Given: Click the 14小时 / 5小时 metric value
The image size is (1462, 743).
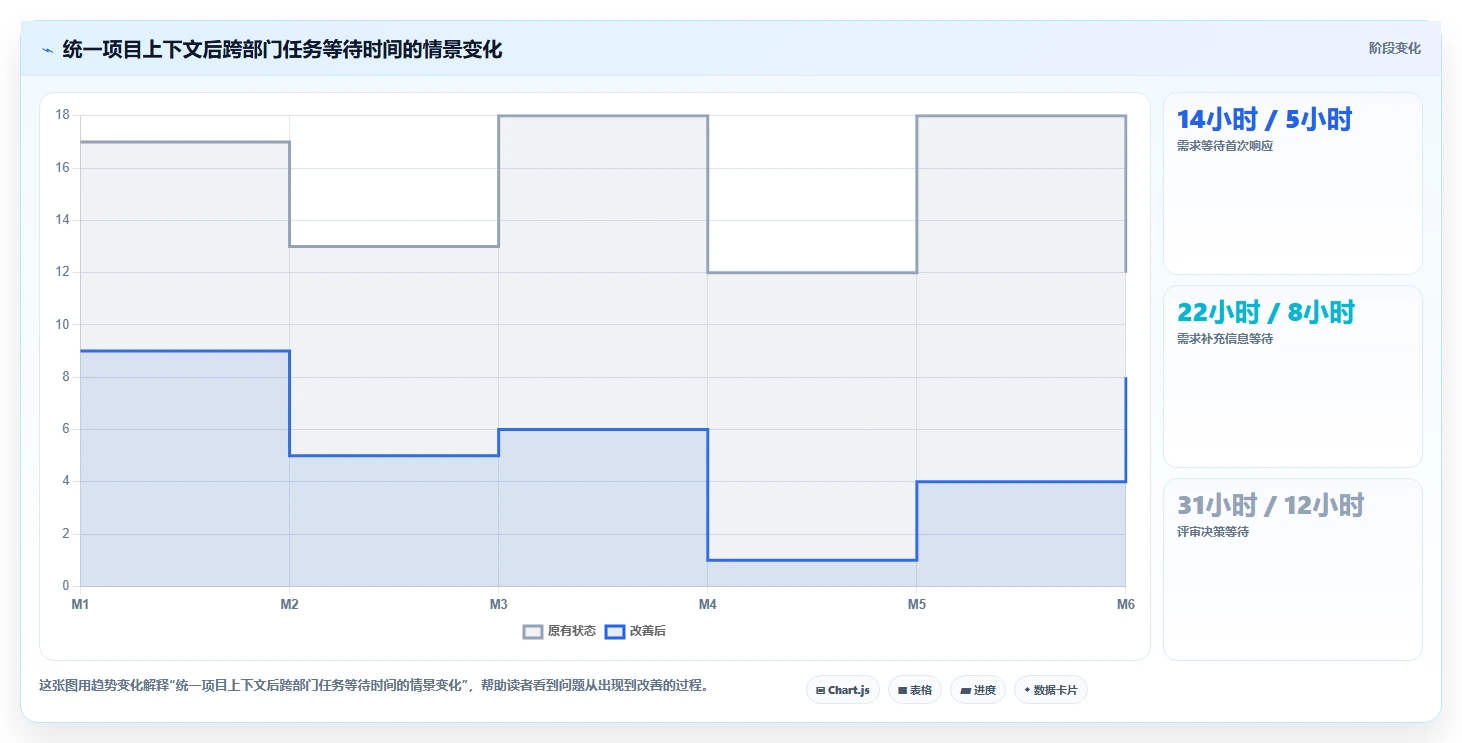Looking at the screenshot, I should pyautogui.click(x=1264, y=119).
